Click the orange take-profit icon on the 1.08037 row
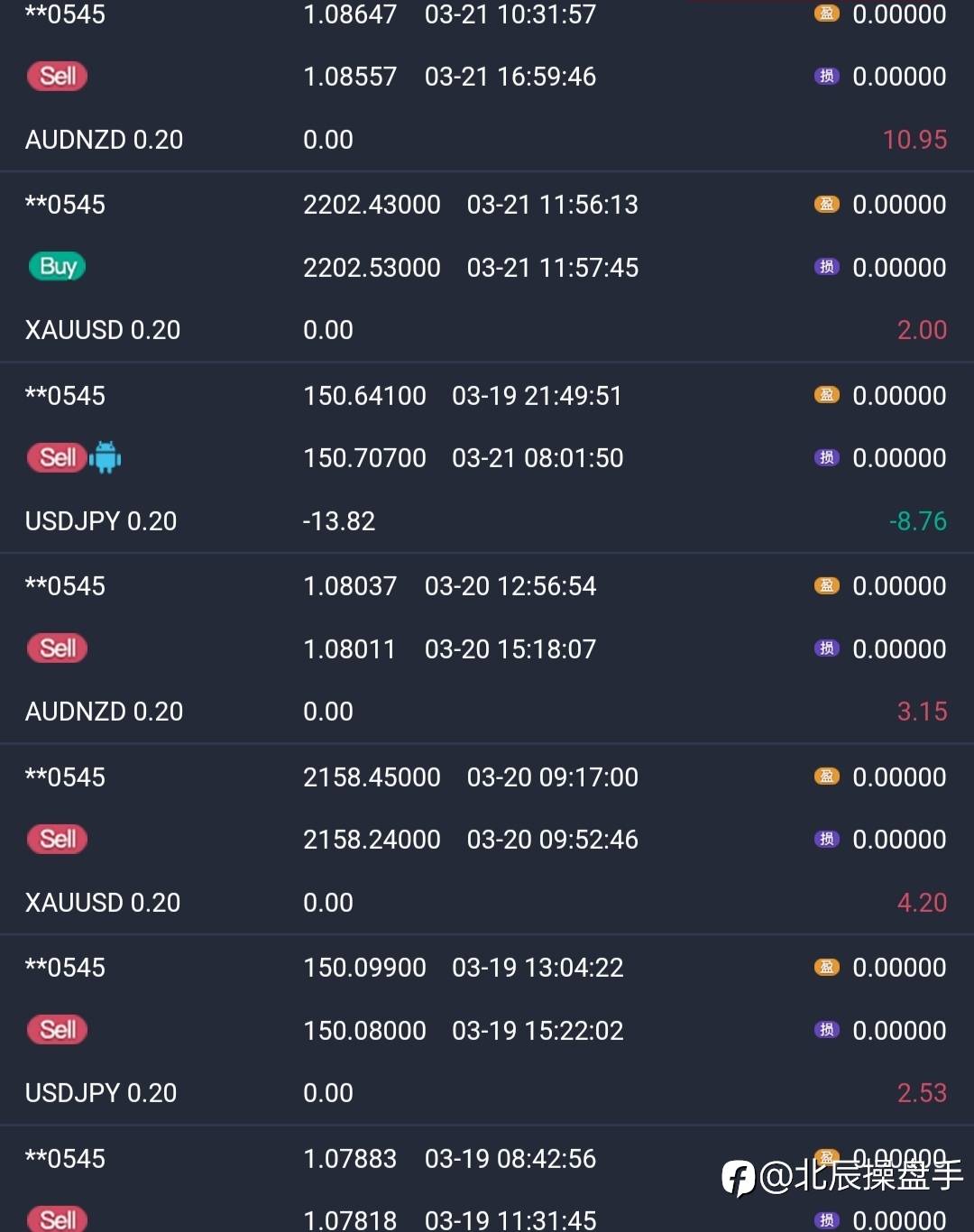The height and width of the screenshot is (1232, 974). [x=826, y=586]
